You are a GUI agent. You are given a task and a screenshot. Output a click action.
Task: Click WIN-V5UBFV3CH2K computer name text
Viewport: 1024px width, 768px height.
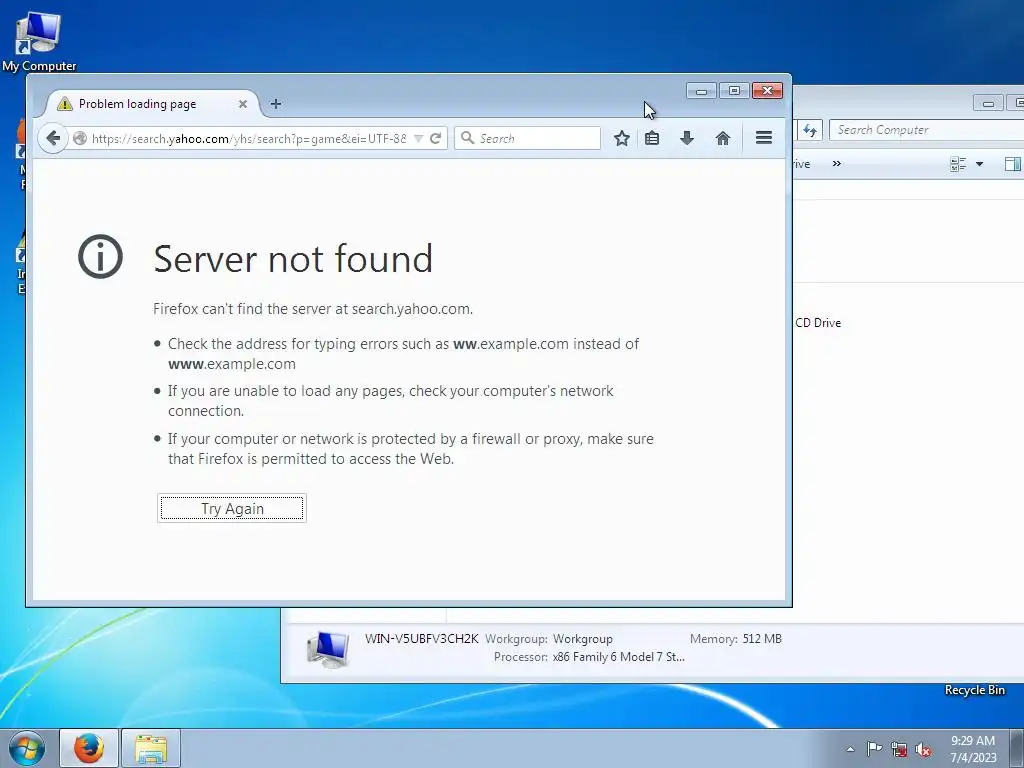422,639
